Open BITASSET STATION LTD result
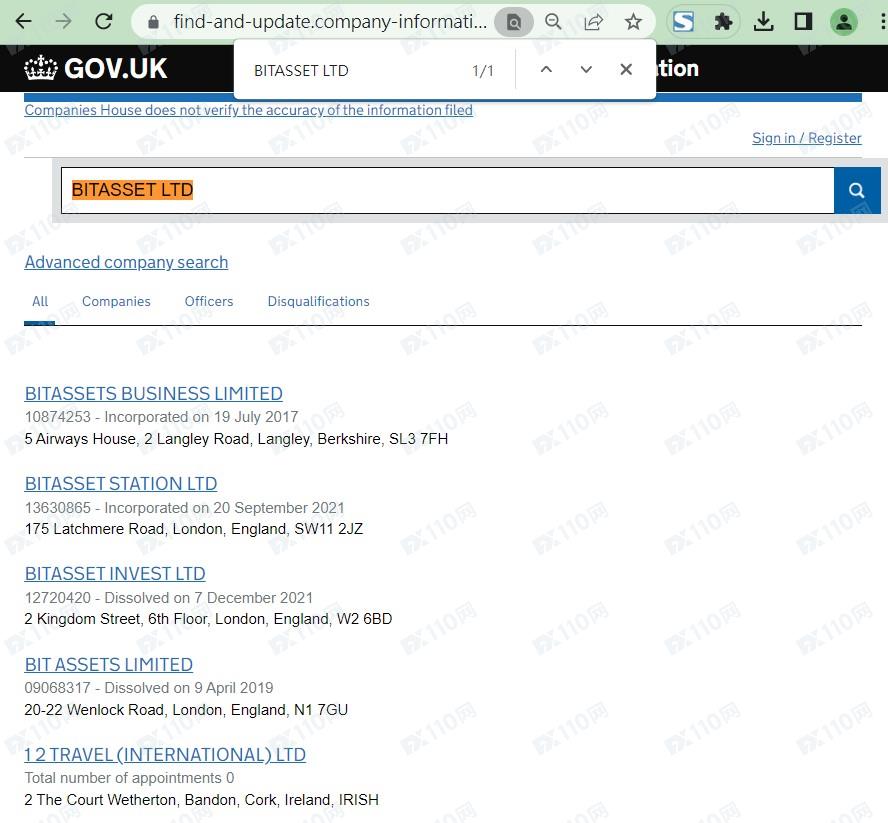This screenshot has height=823, width=888. coord(121,484)
